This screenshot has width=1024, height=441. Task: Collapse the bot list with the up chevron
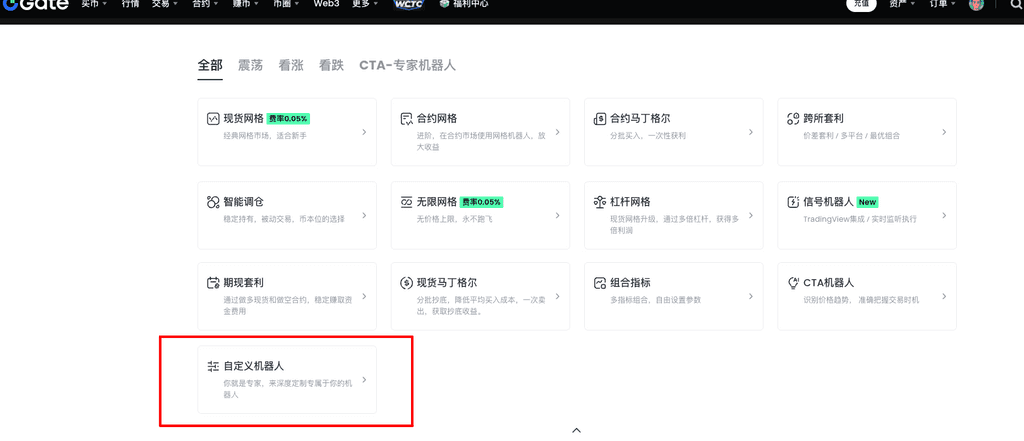576,430
